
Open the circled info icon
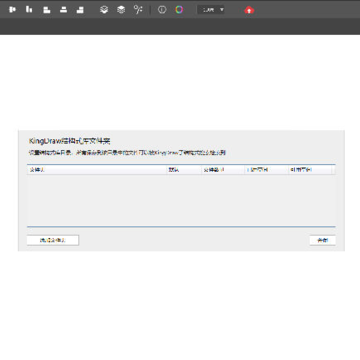point(162,10)
